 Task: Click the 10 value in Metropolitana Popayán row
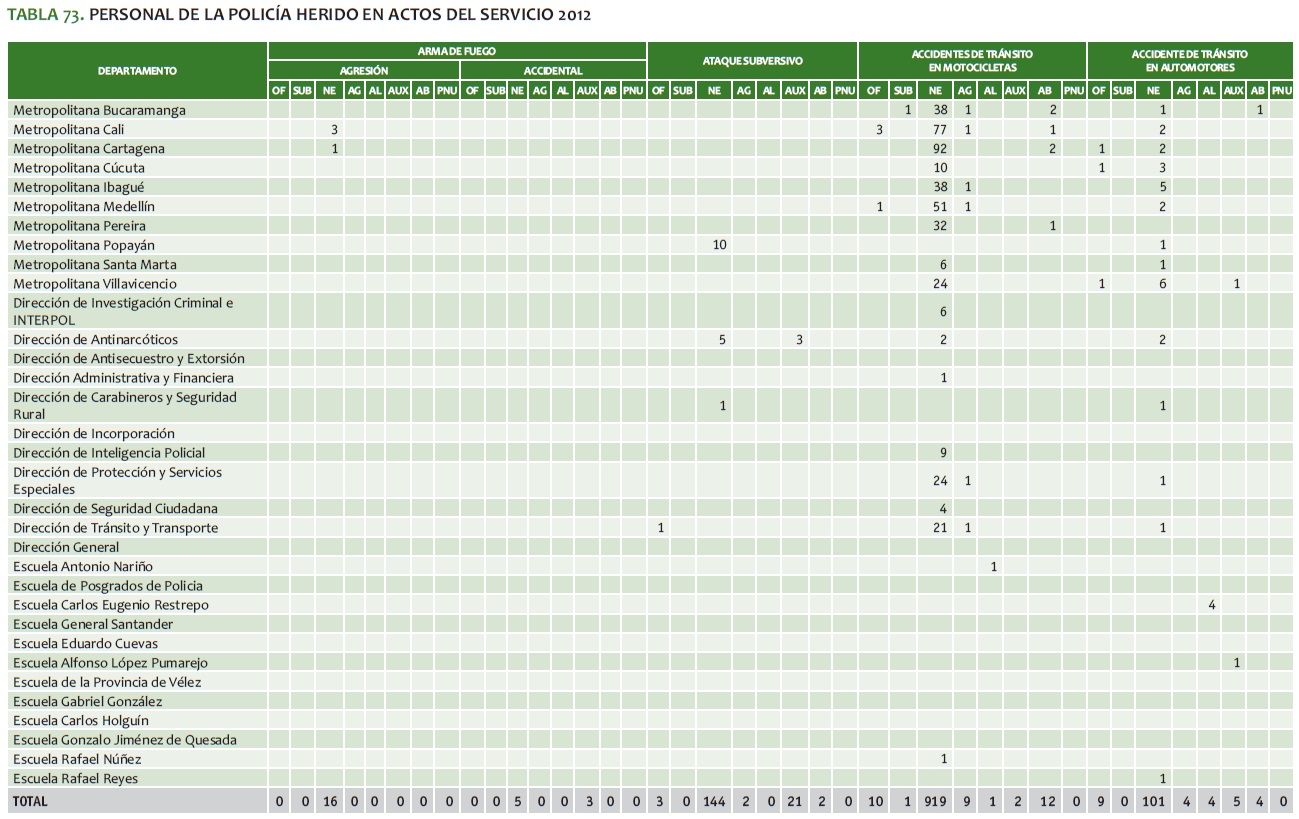(720, 245)
